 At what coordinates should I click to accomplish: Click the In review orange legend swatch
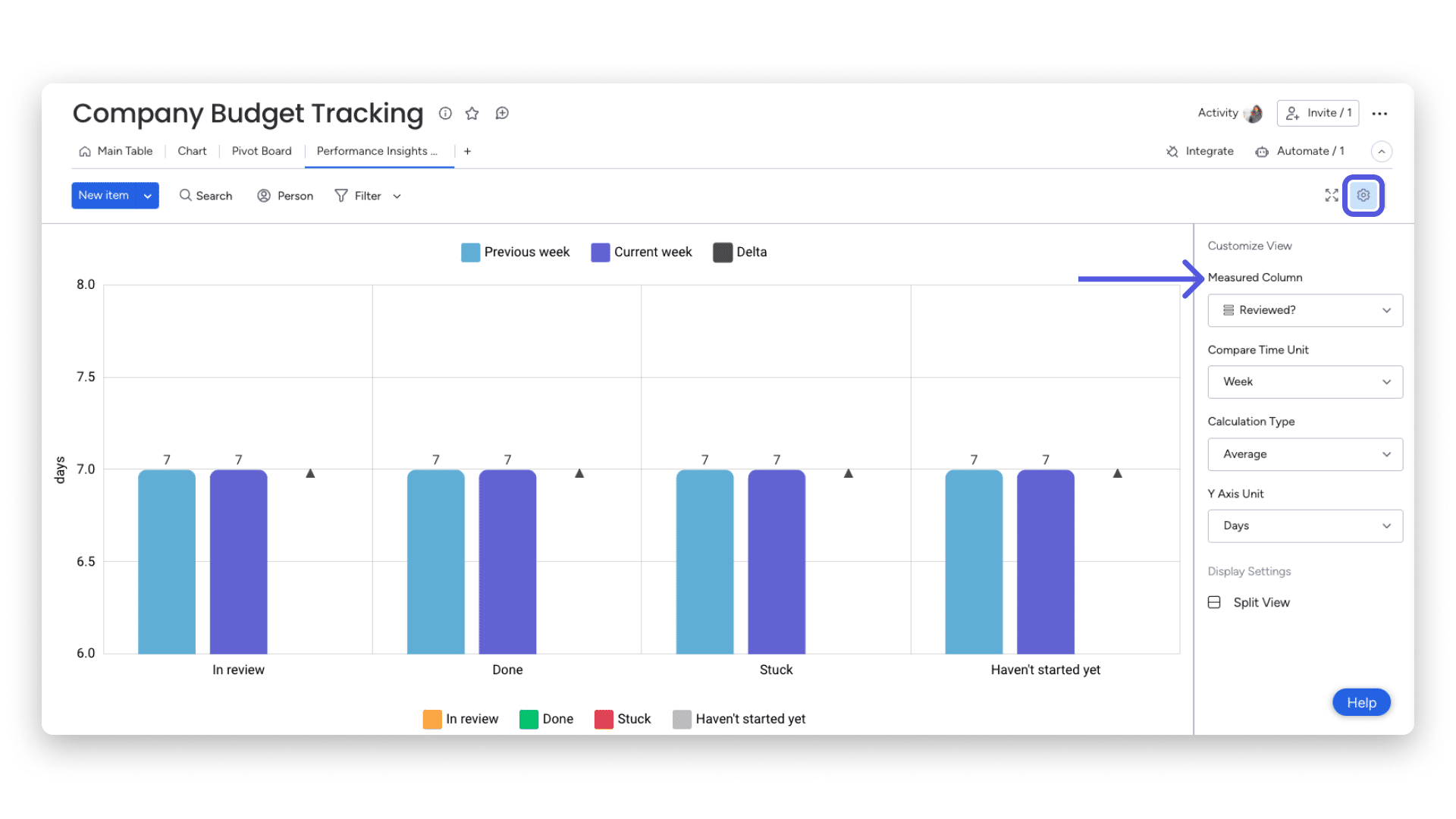coord(432,719)
